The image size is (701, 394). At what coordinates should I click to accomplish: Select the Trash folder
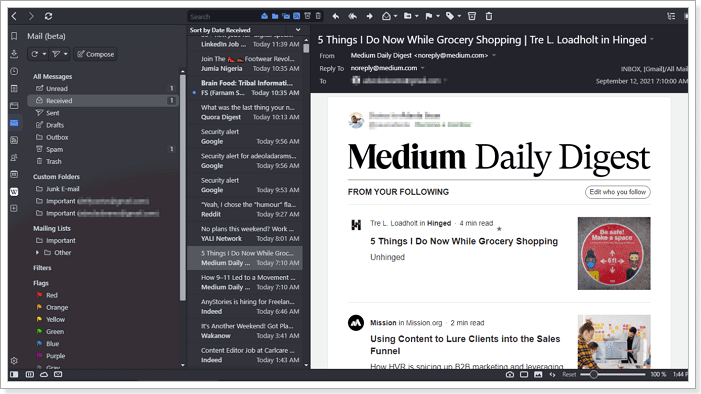[x=104, y=161]
